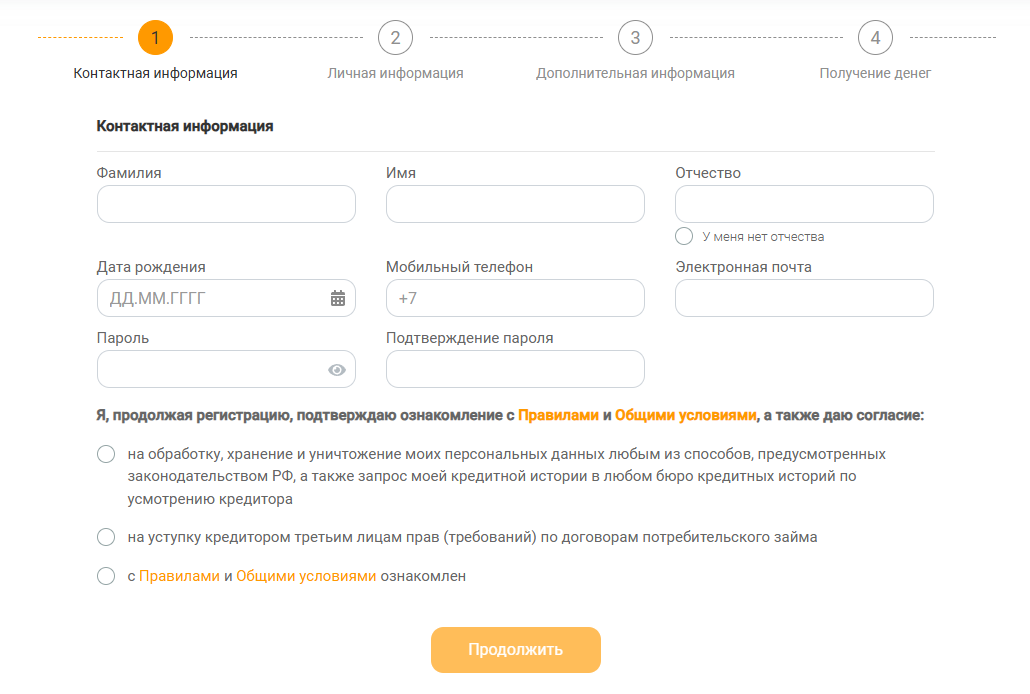Go to step 2 circle indicator
Viewport: 1030px width, 694px height.
pyautogui.click(x=395, y=38)
